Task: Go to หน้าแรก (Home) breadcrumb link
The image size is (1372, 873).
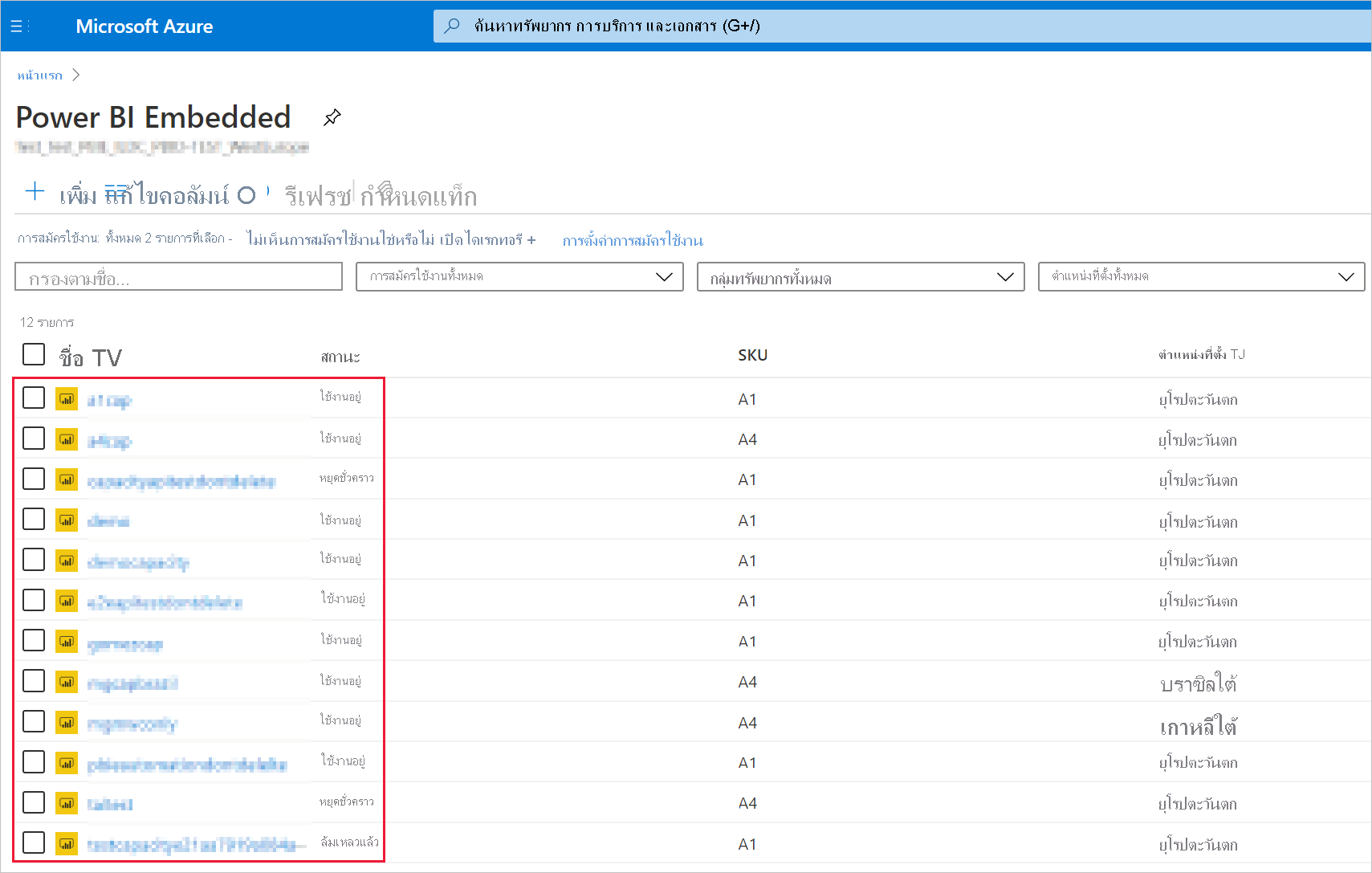Action: [x=39, y=75]
